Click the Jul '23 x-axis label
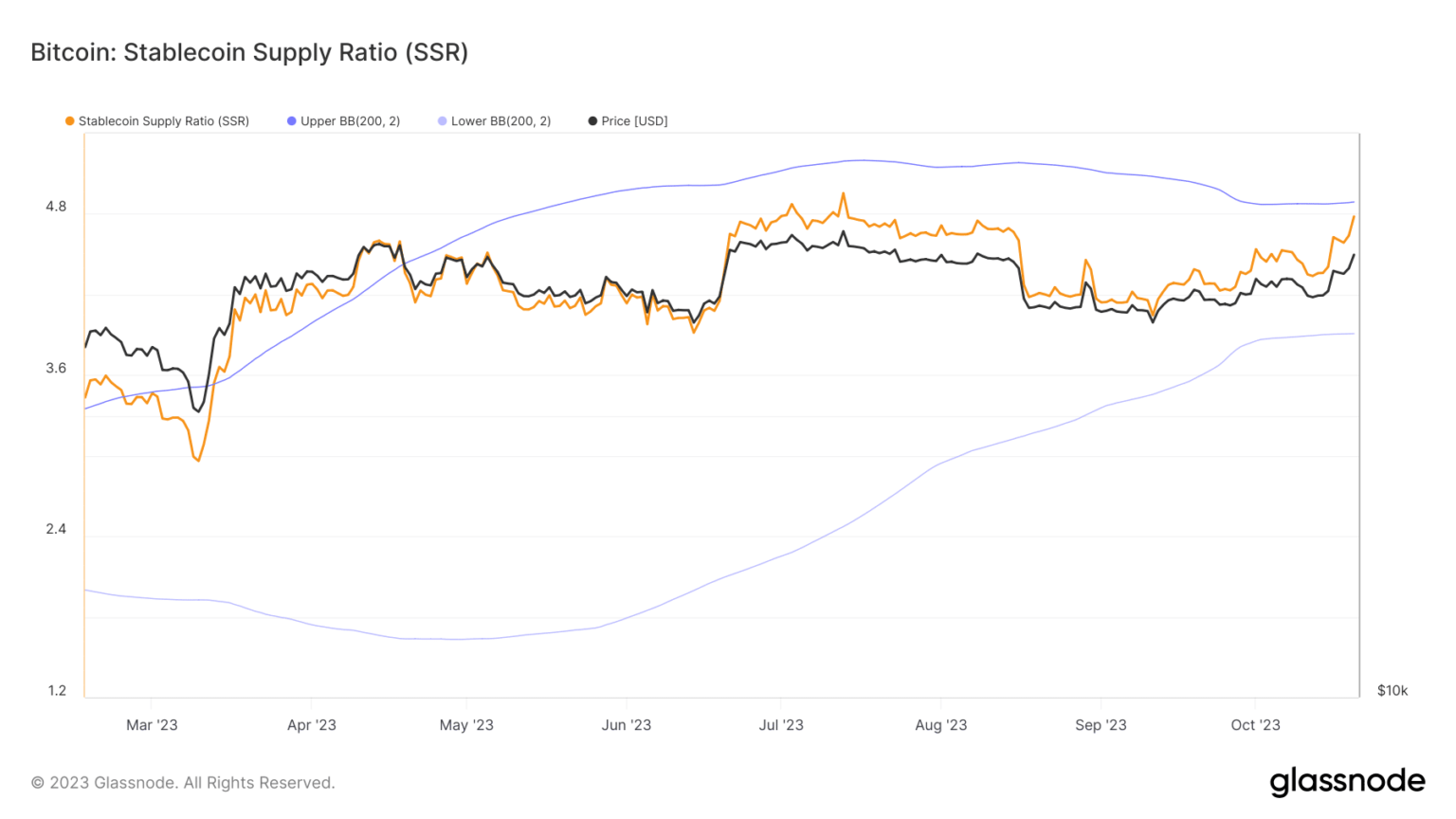 (781, 725)
